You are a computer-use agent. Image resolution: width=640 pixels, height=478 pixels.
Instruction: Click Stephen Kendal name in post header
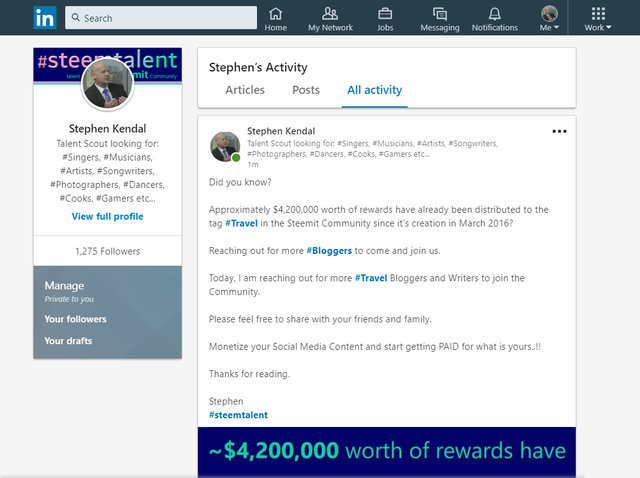tap(281, 131)
